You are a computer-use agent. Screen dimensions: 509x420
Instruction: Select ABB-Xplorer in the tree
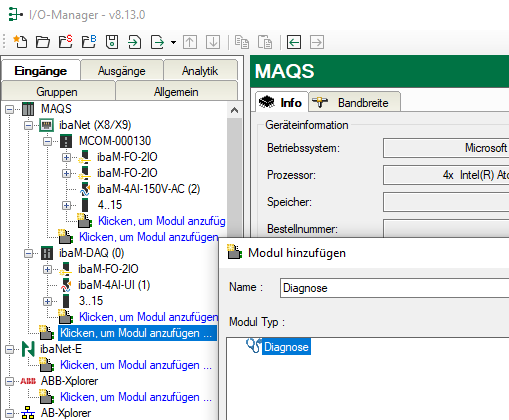[x=69, y=381]
